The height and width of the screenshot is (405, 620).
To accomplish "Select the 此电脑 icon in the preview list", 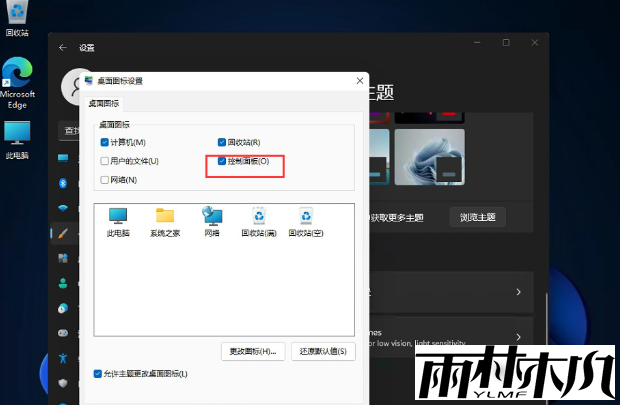I will tap(118, 217).
